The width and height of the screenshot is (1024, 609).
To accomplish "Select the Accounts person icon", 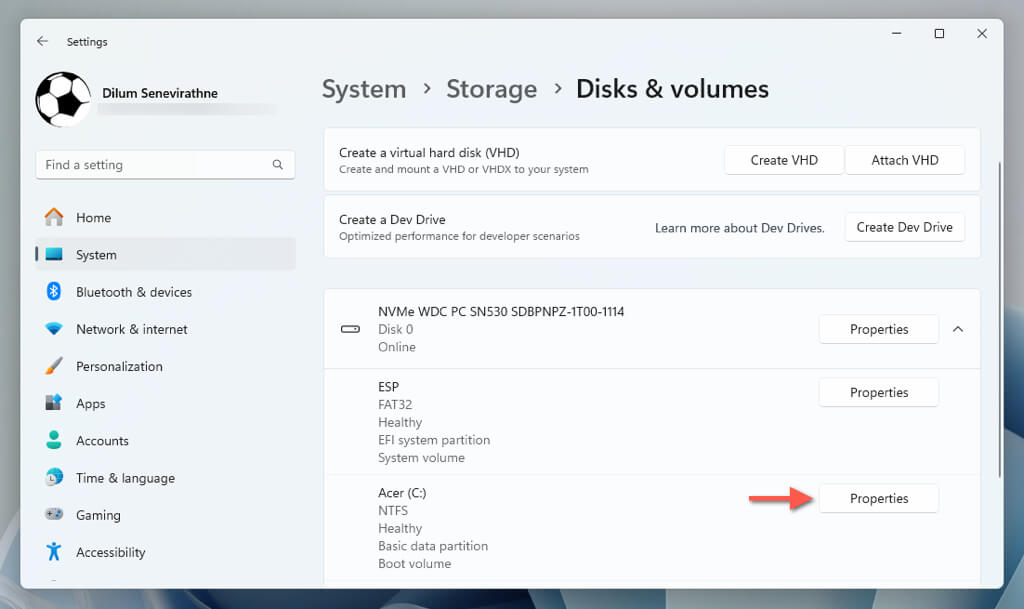I will pyautogui.click(x=54, y=440).
